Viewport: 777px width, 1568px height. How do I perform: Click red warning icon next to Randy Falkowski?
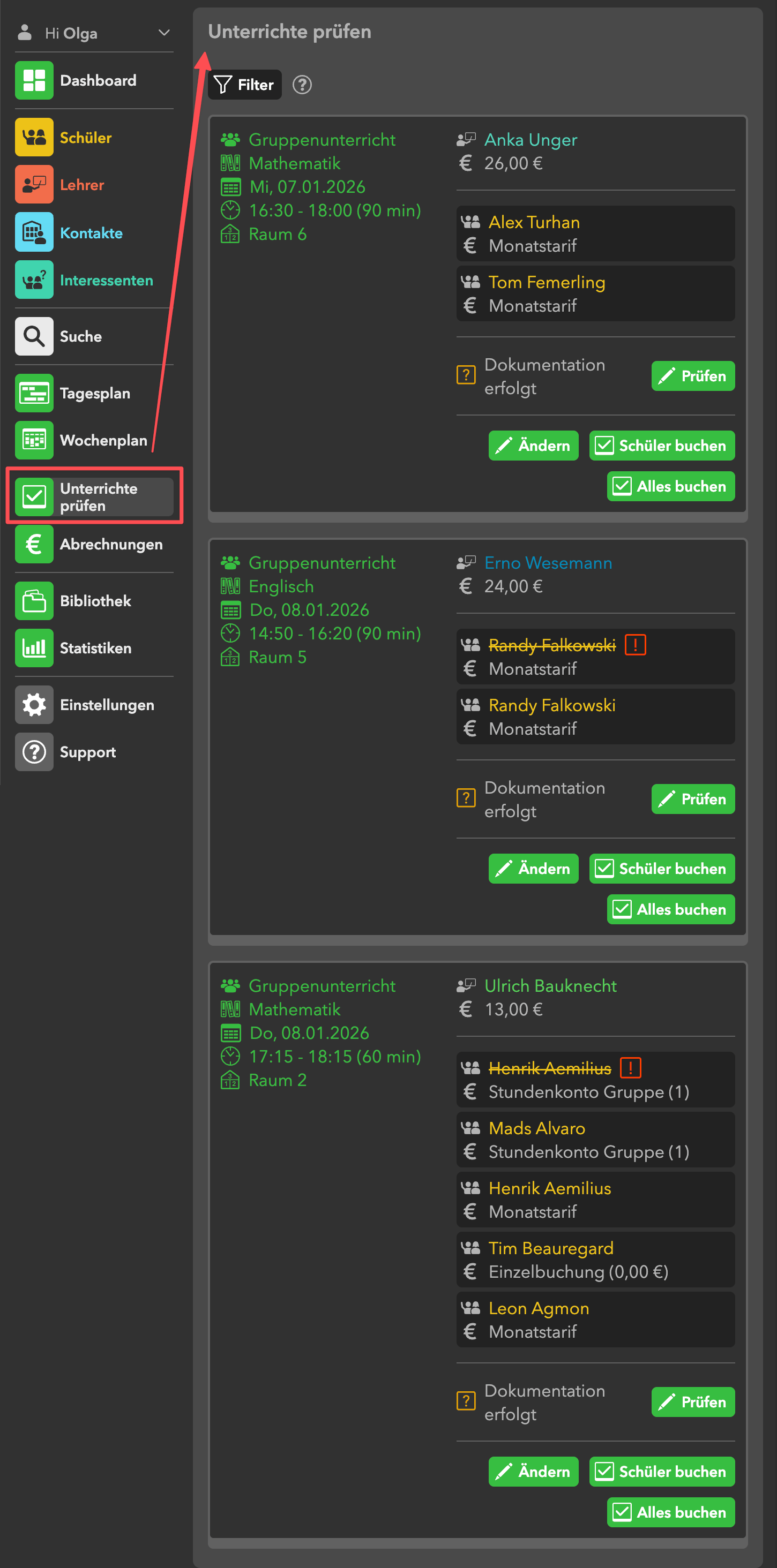[x=635, y=645]
